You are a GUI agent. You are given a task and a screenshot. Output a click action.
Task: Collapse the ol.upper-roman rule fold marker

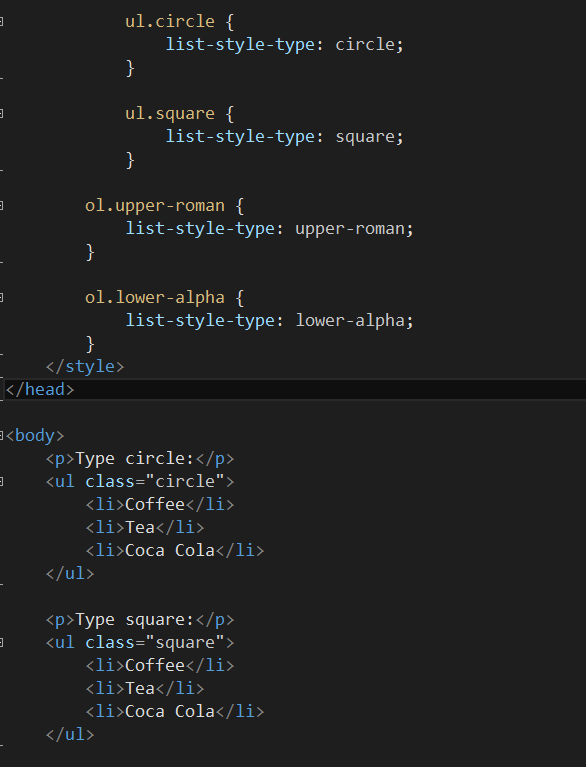point(1,205)
